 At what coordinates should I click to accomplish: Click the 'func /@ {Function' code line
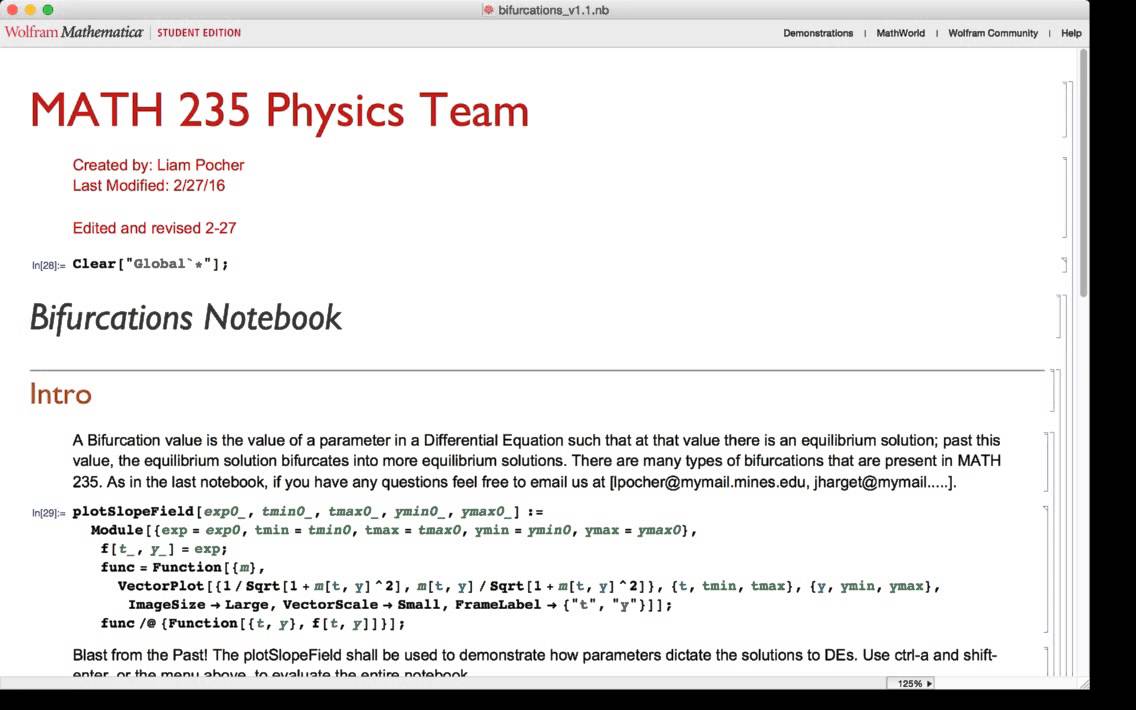coord(253,623)
